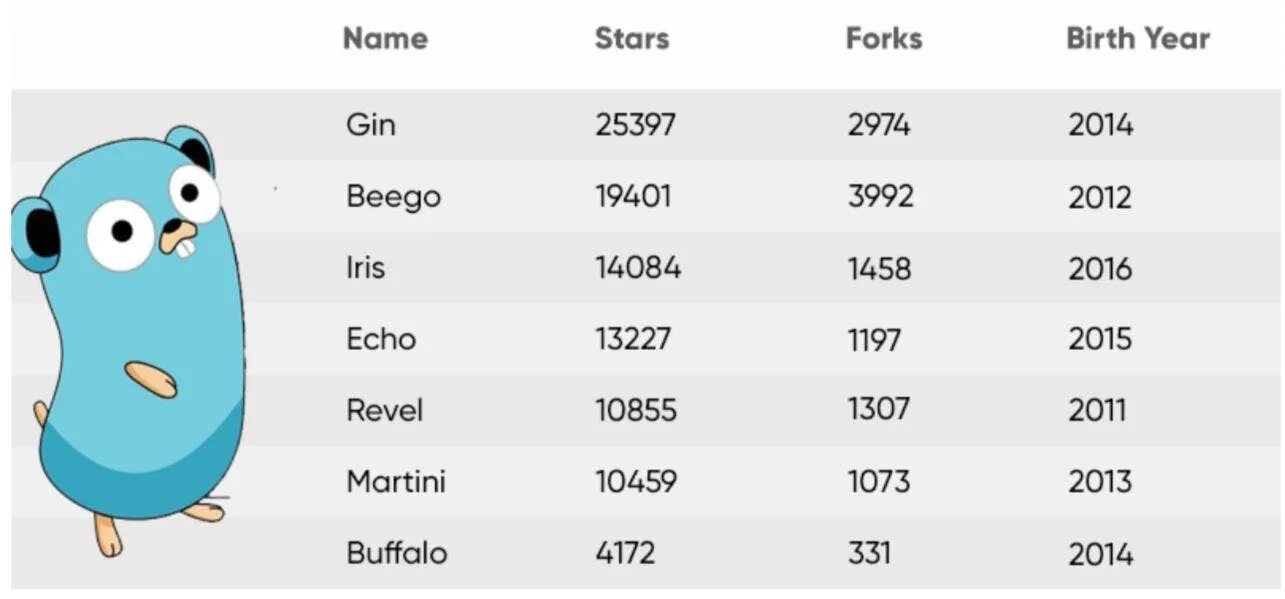Click Buffalo's star count 4172
This screenshot has width=1285, height=599.
click(626, 553)
